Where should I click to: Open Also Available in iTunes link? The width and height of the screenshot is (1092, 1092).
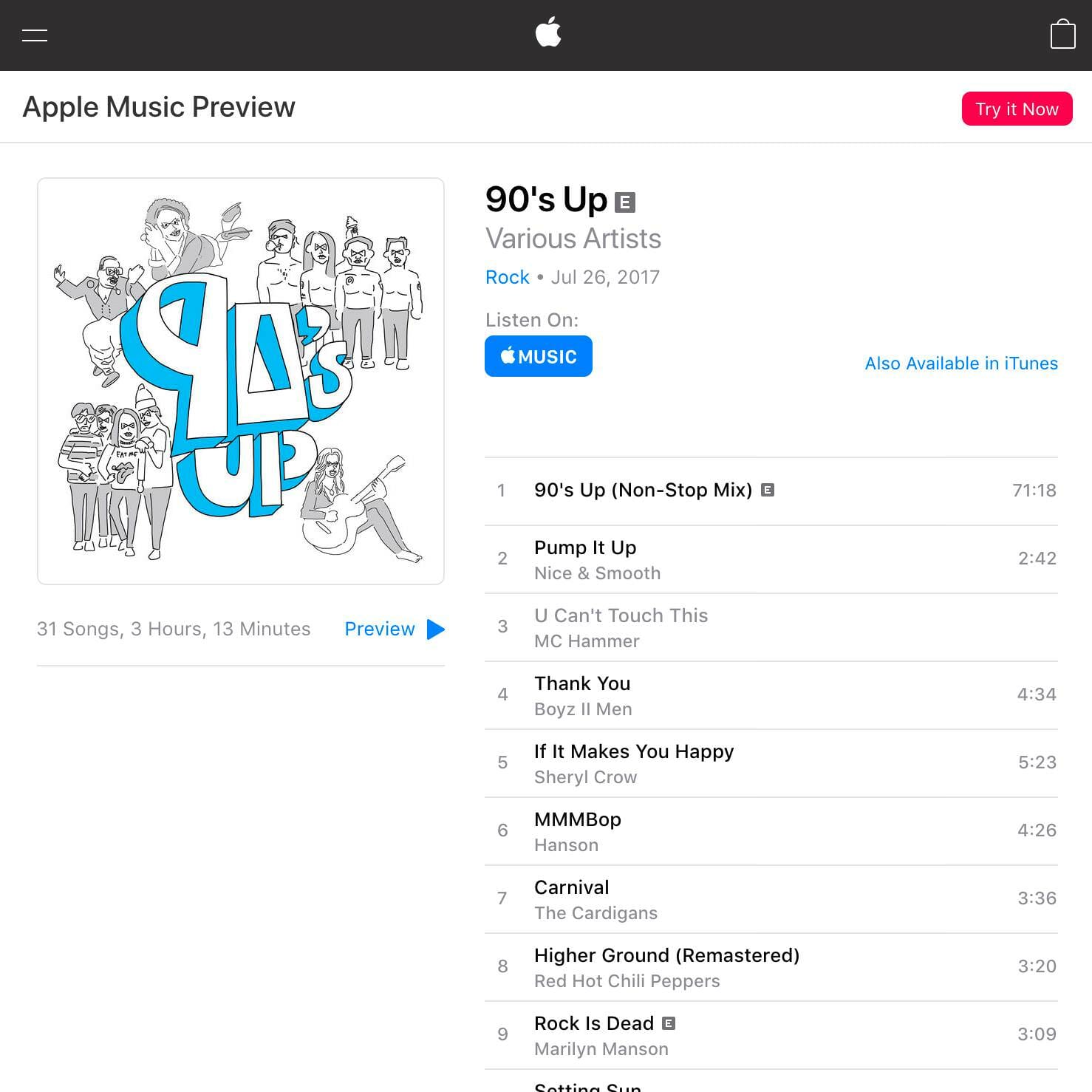[x=961, y=364]
